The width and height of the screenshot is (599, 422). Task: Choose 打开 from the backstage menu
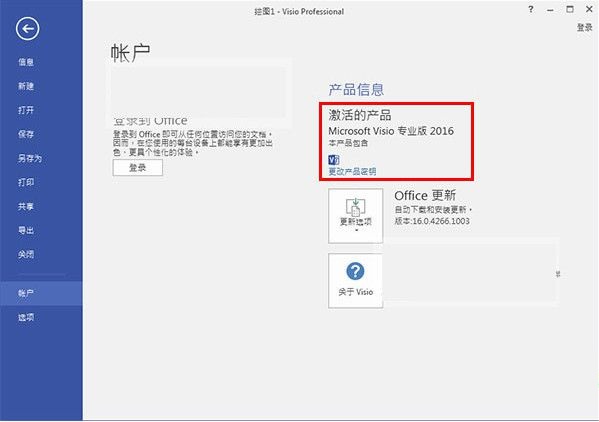(x=26, y=110)
